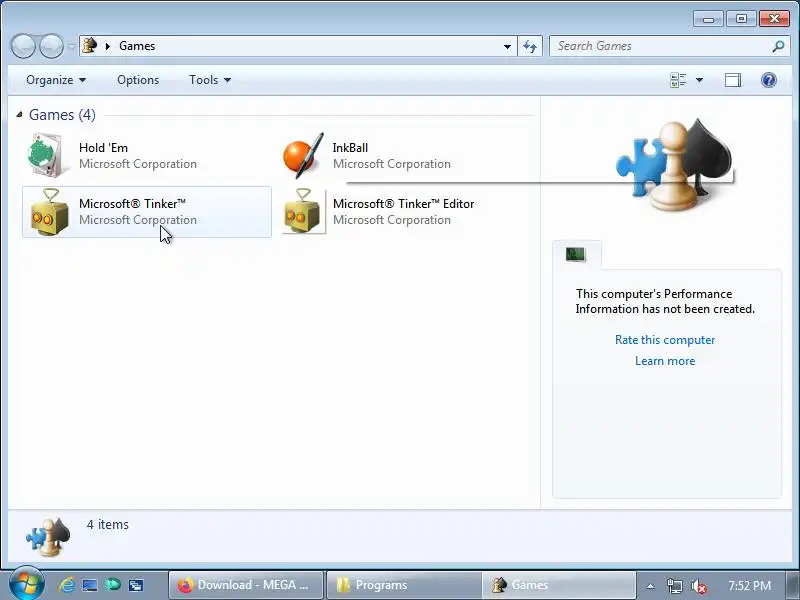Show hidden tray icons arrow

coord(650,586)
